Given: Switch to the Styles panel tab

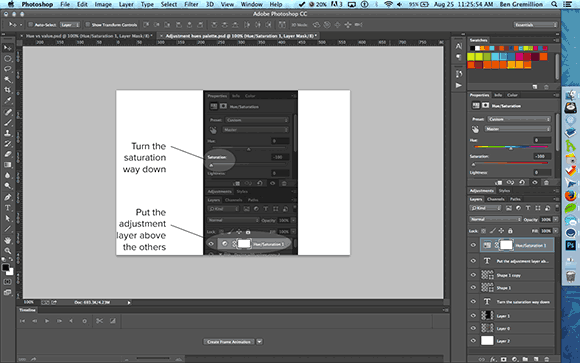Looking at the screenshot, I should [504, 191].
